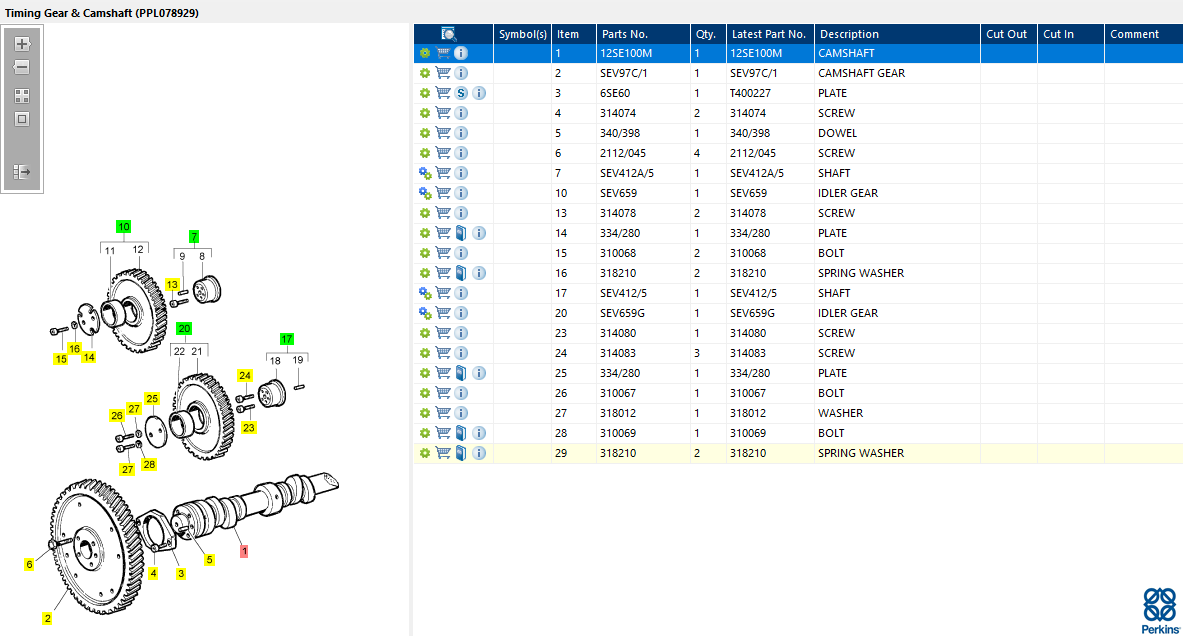The height and width of the screenshot is (636, 1183).
Task: Show info for BOLT 310068
Action: [x=461, y=253]
